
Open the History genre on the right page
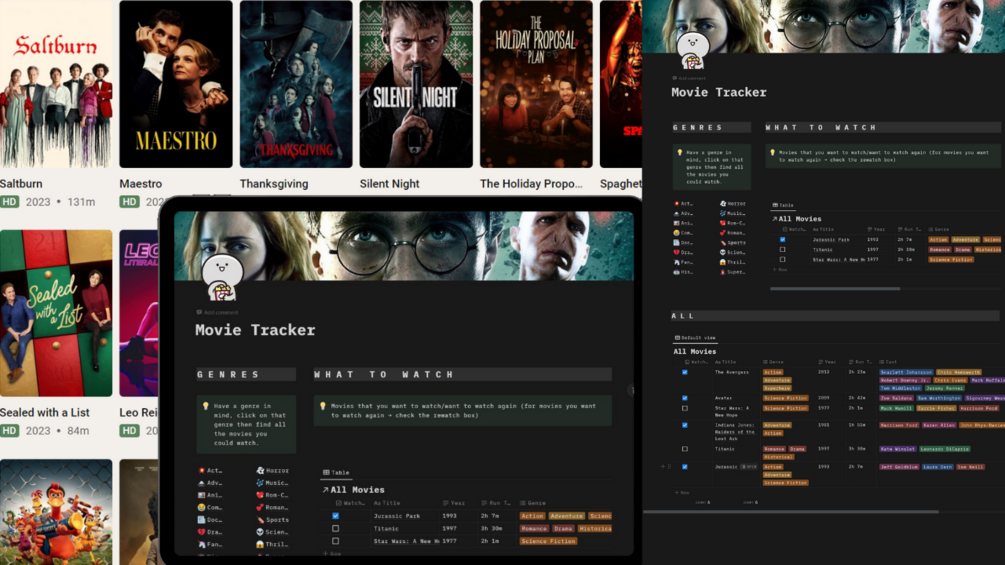(683, 272)
